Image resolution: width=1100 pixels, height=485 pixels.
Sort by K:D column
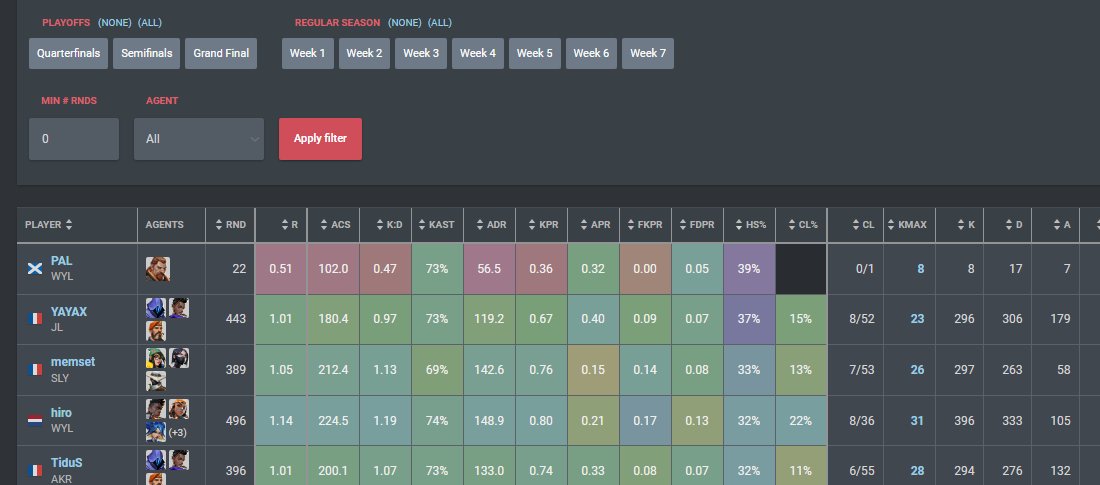[385, 225]
